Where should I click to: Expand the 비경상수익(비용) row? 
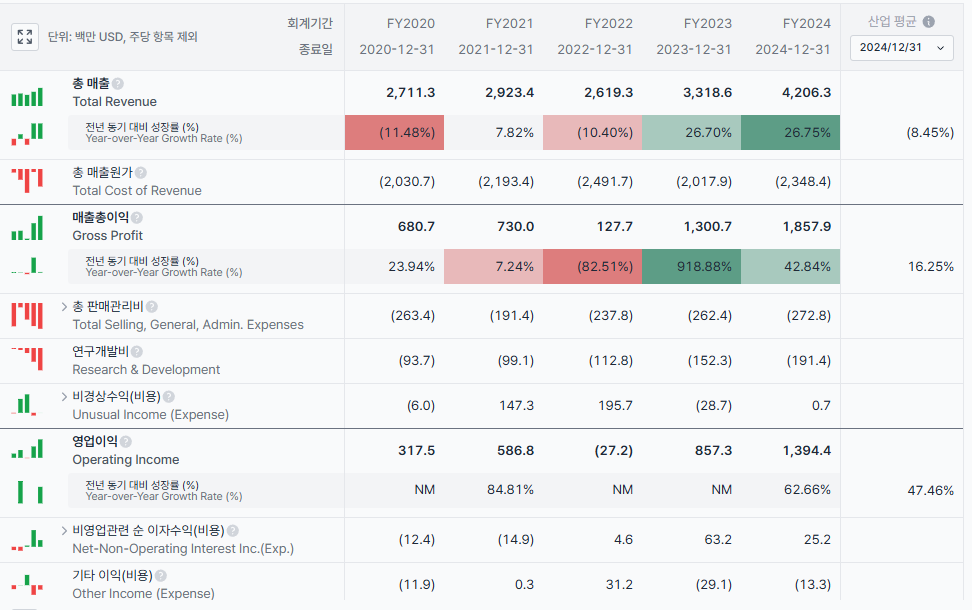(x=64, y=396)
